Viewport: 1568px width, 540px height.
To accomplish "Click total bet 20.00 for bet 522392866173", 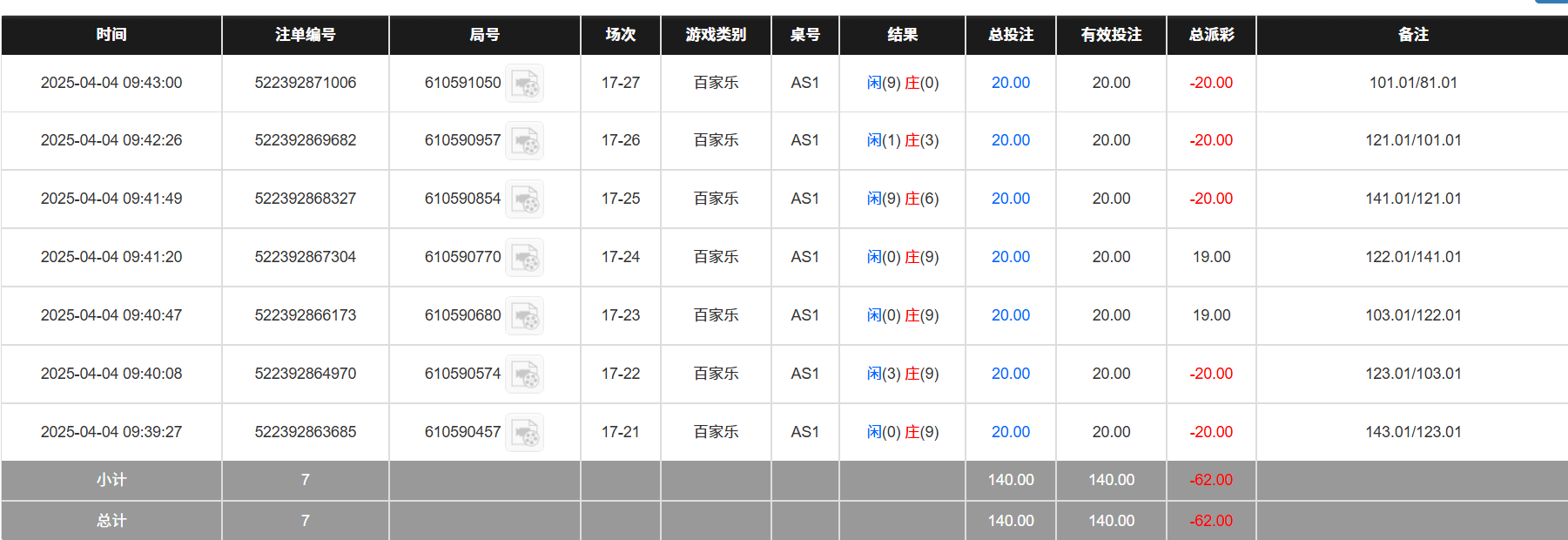I will click(x=1010, y=315).
